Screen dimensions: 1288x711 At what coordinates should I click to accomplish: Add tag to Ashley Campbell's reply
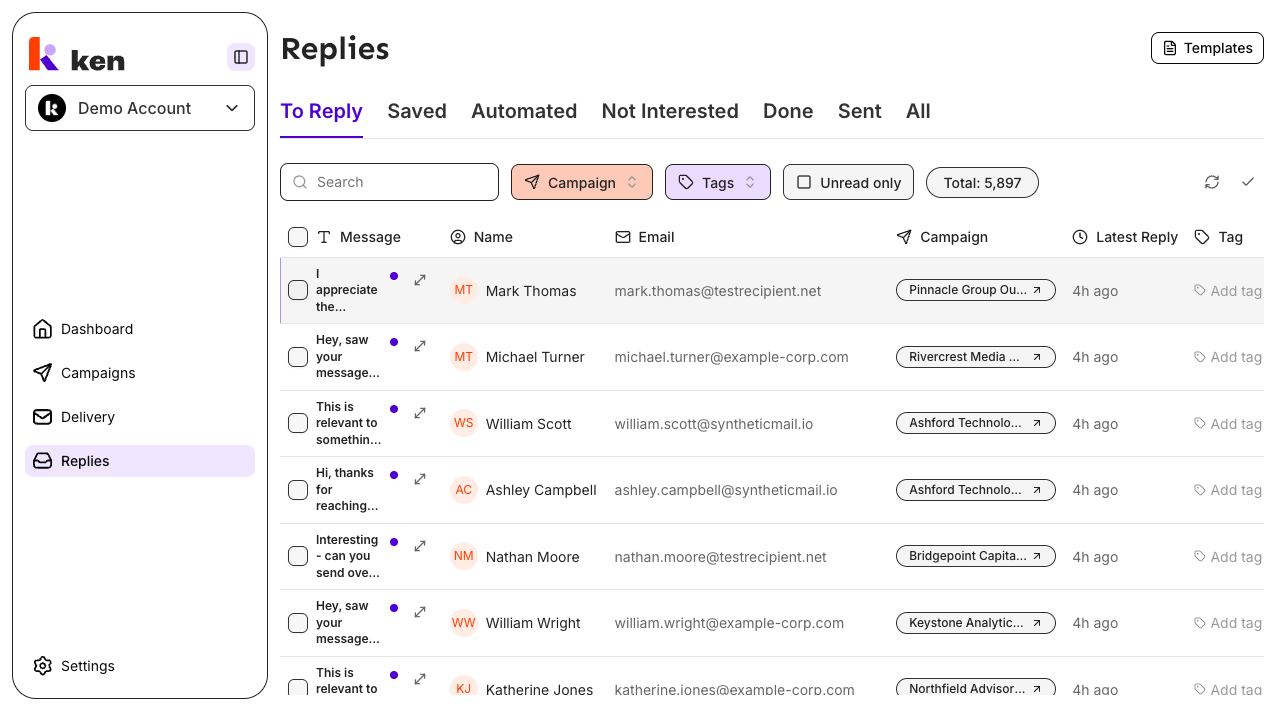(1228, 490)
